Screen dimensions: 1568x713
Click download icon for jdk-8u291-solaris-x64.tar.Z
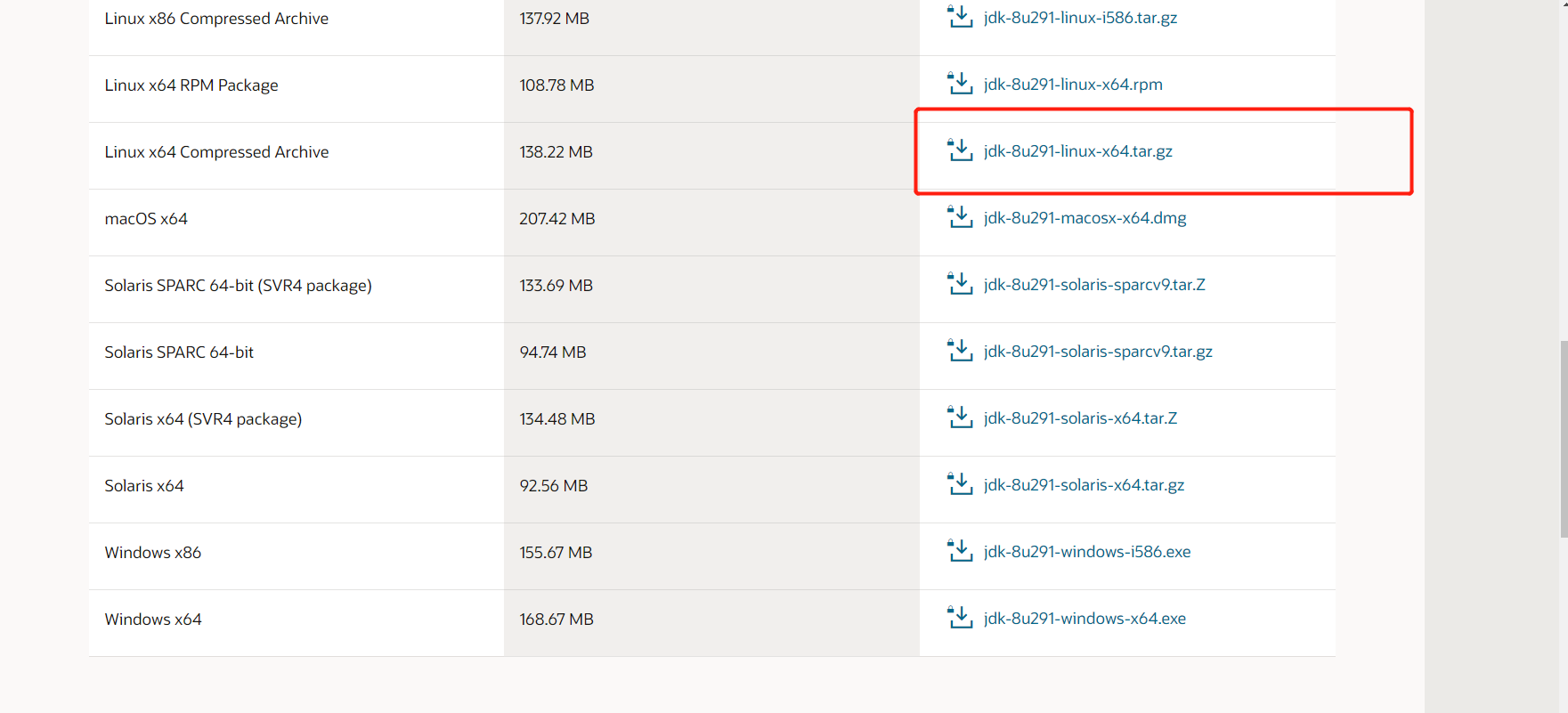[x=960, y=417]
